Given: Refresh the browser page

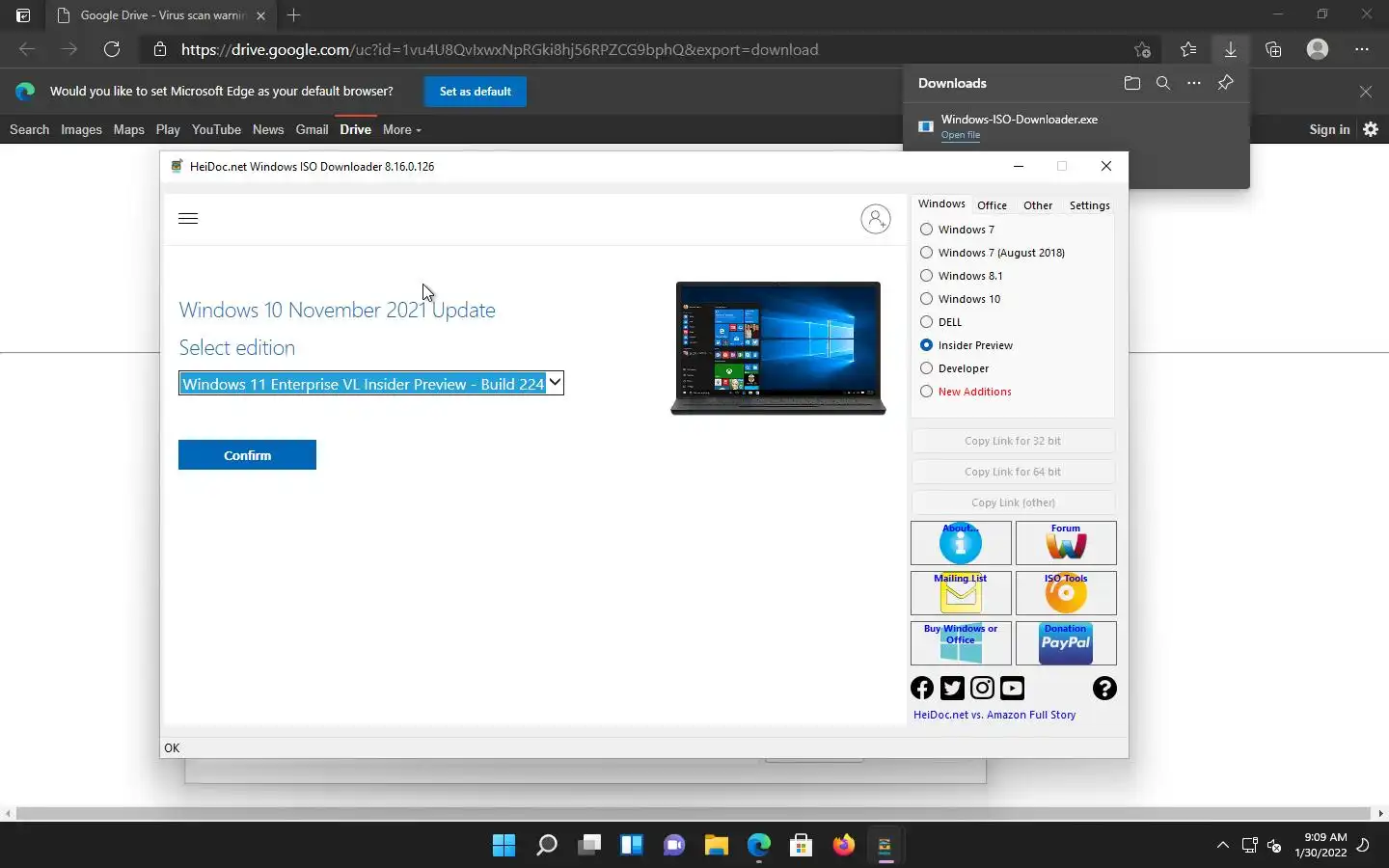Looking at the screenshot, I should [112, 49].
